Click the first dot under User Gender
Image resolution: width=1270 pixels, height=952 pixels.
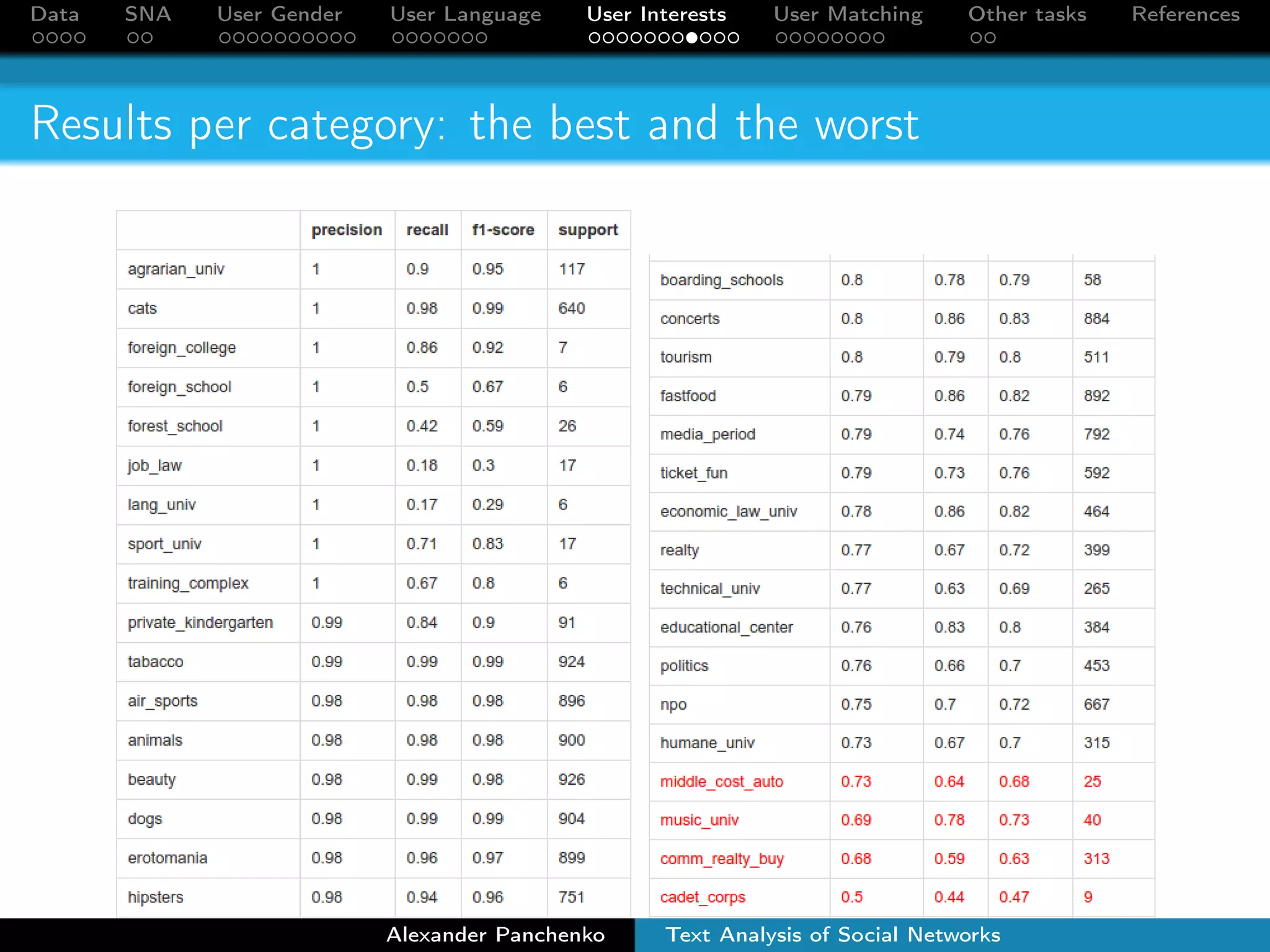[225, 38]
